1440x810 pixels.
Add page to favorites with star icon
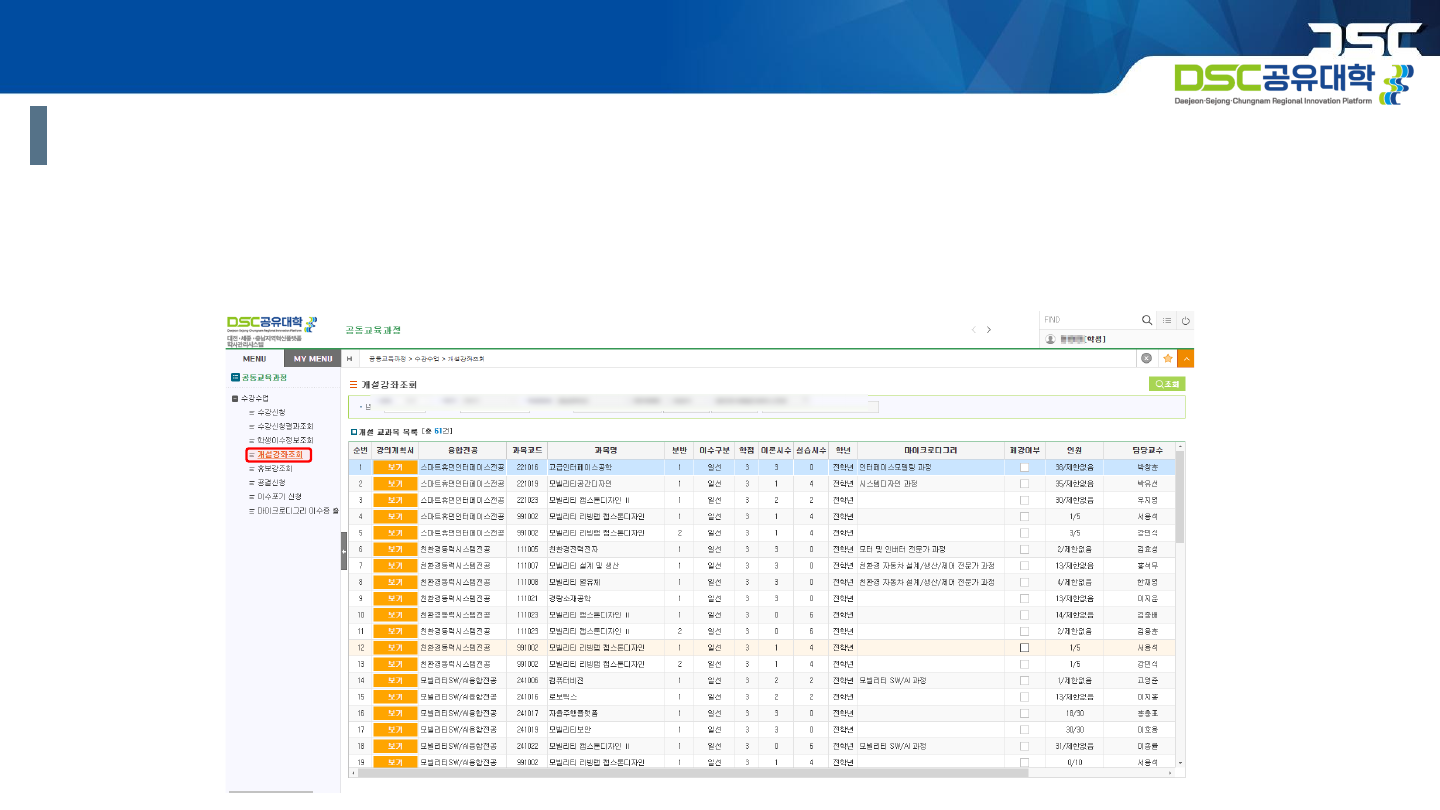(x=1166, y=358)
